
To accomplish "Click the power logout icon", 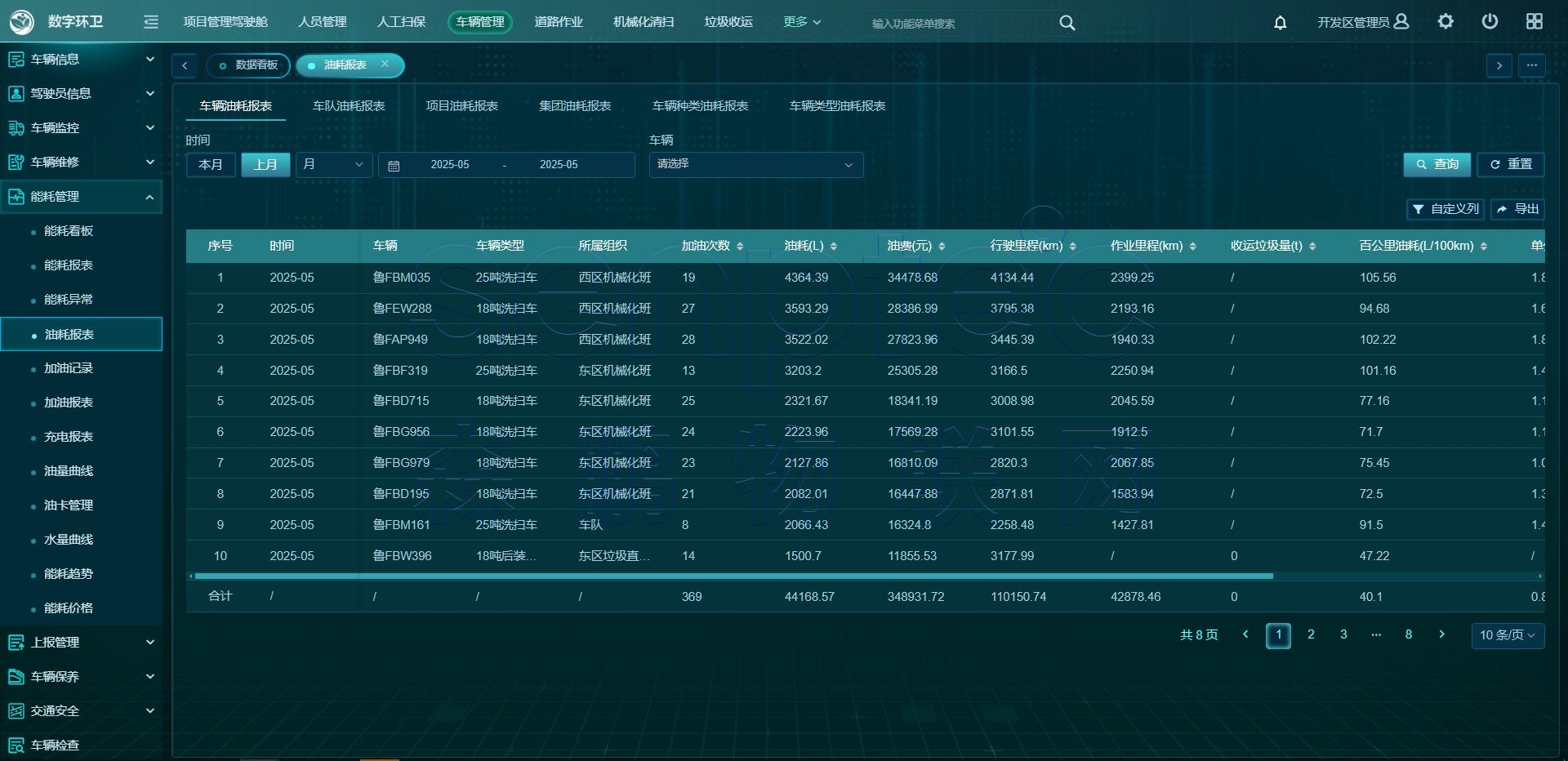I will pyautogui.click(x=1490, y=22).
